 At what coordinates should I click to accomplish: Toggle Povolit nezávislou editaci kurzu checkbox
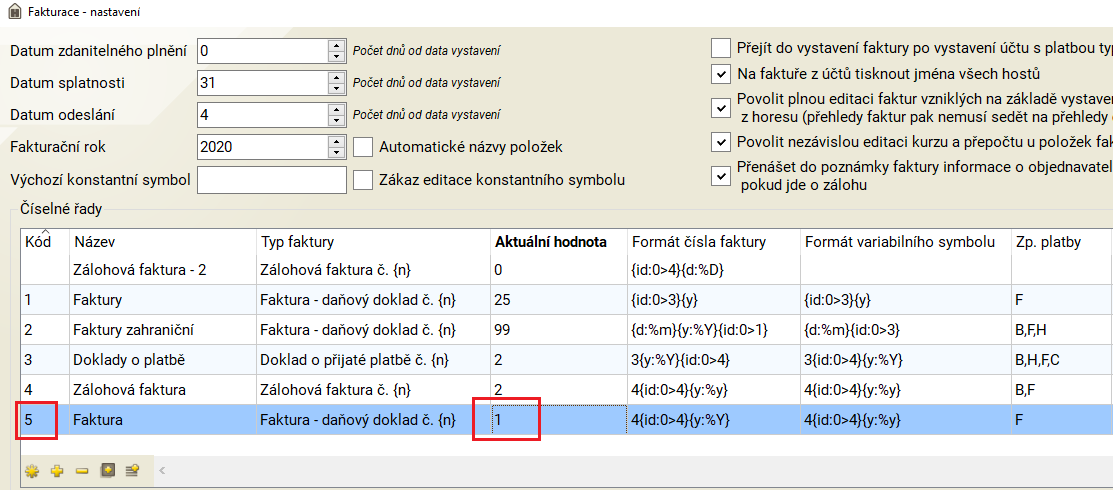pos(720,141)
